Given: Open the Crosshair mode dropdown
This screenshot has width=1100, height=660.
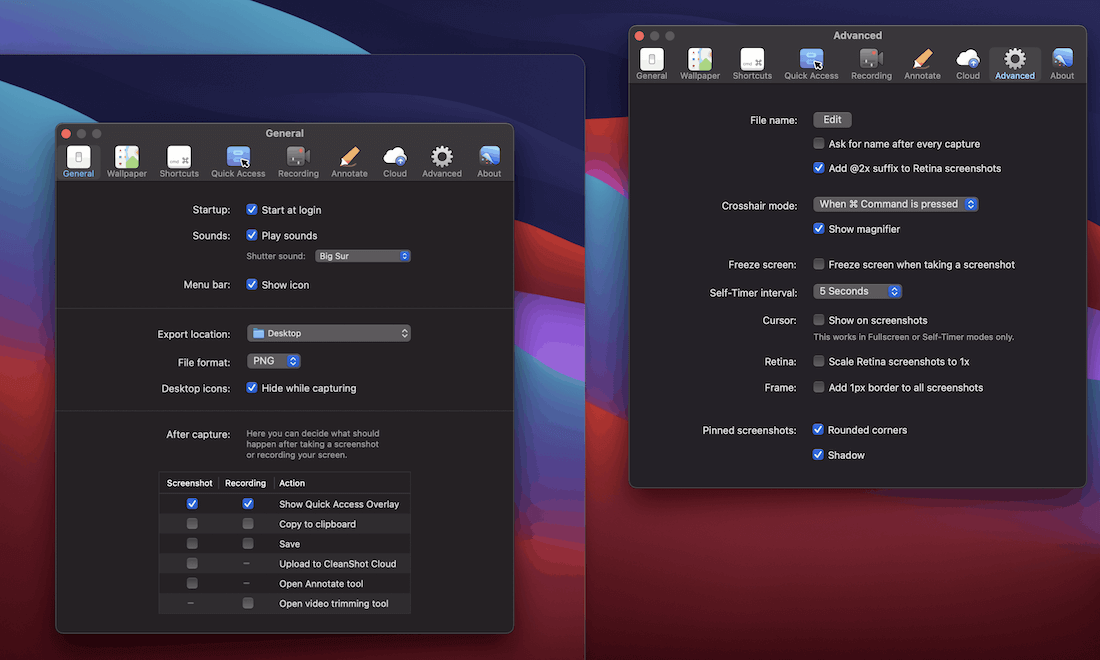Looking at the screenshot, I should click(895, 204).
